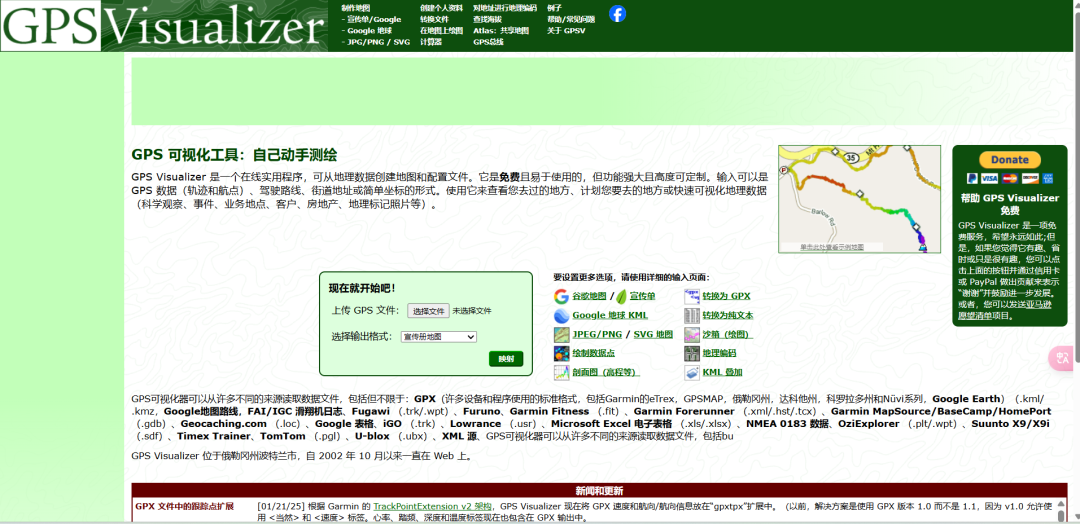Click the Google Earth globe icon

point(561,316)
